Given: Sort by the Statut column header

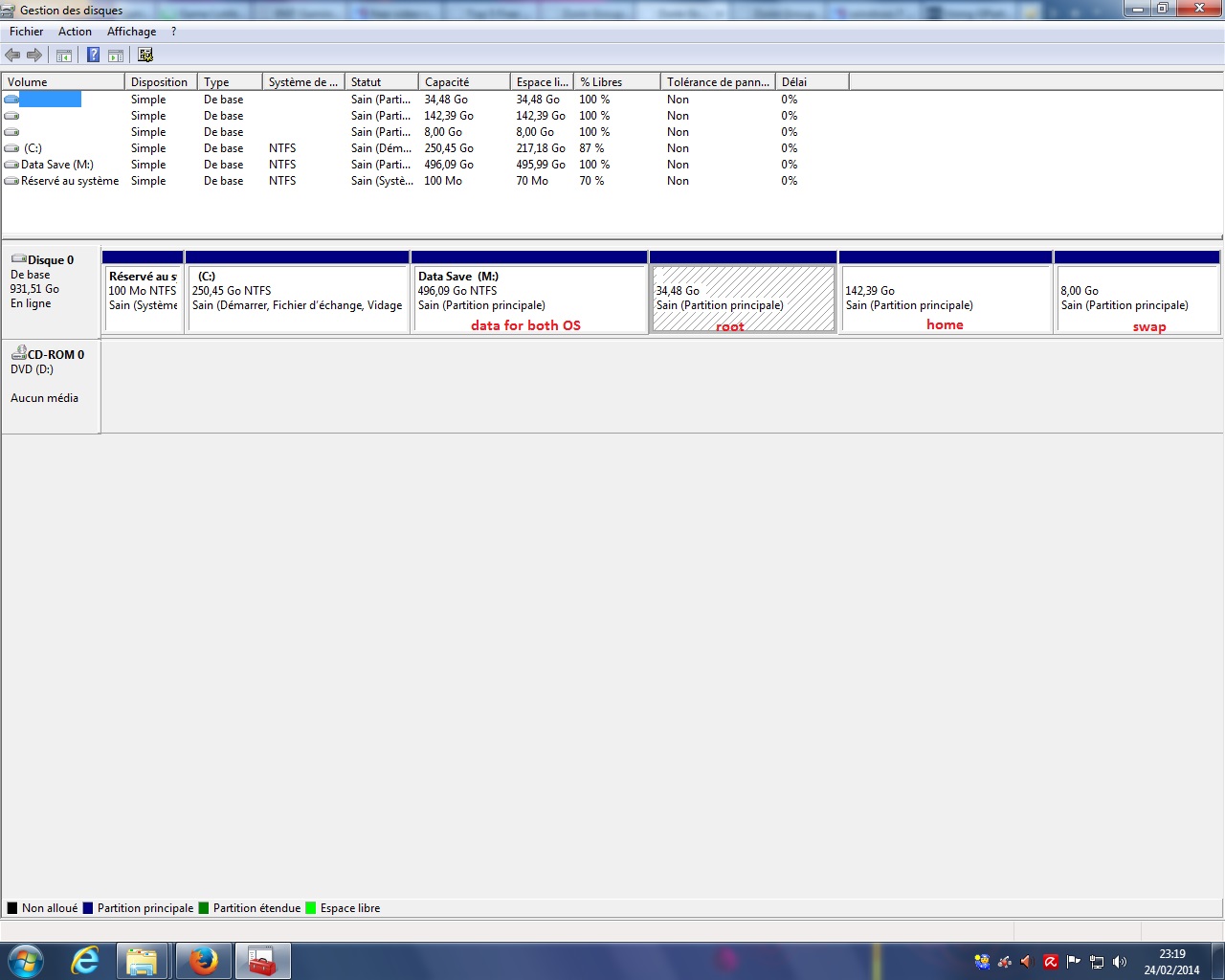Looking at the screenshot, I should [366, 82].
